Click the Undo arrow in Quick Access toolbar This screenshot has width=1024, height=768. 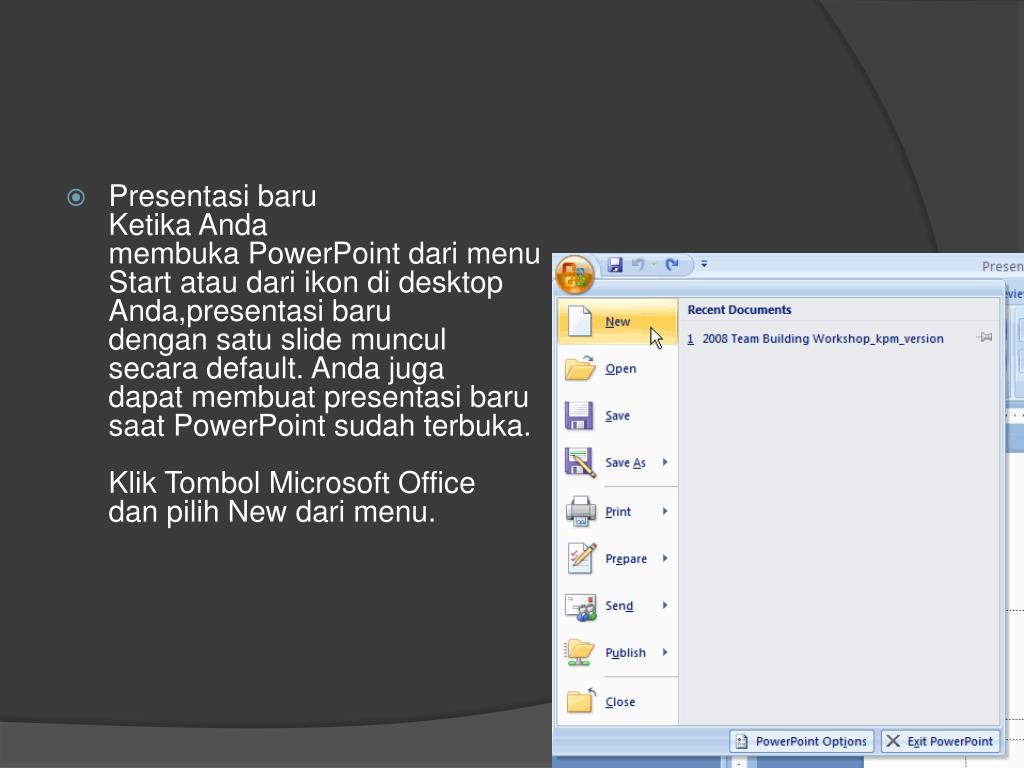(x=638, y=264)
